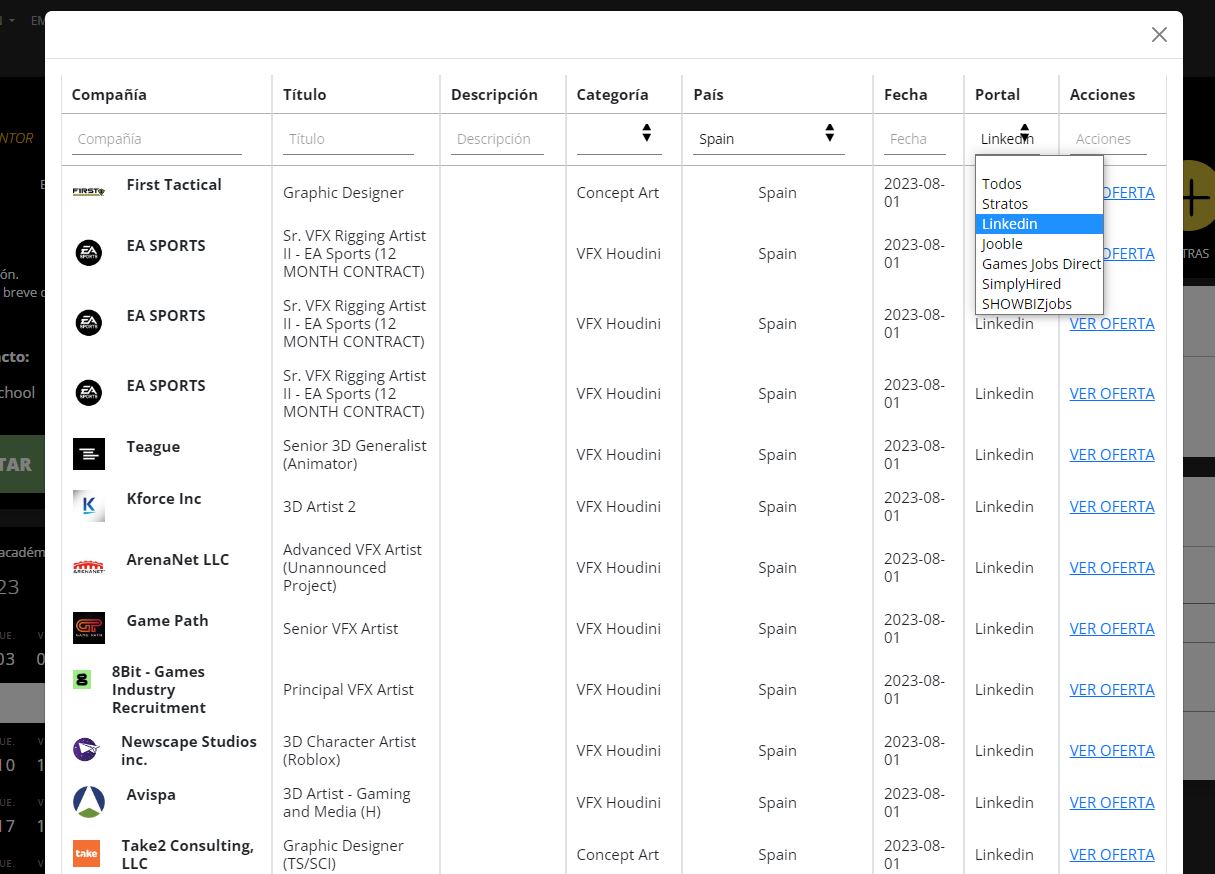Focus the Descripción filter input

497,139
